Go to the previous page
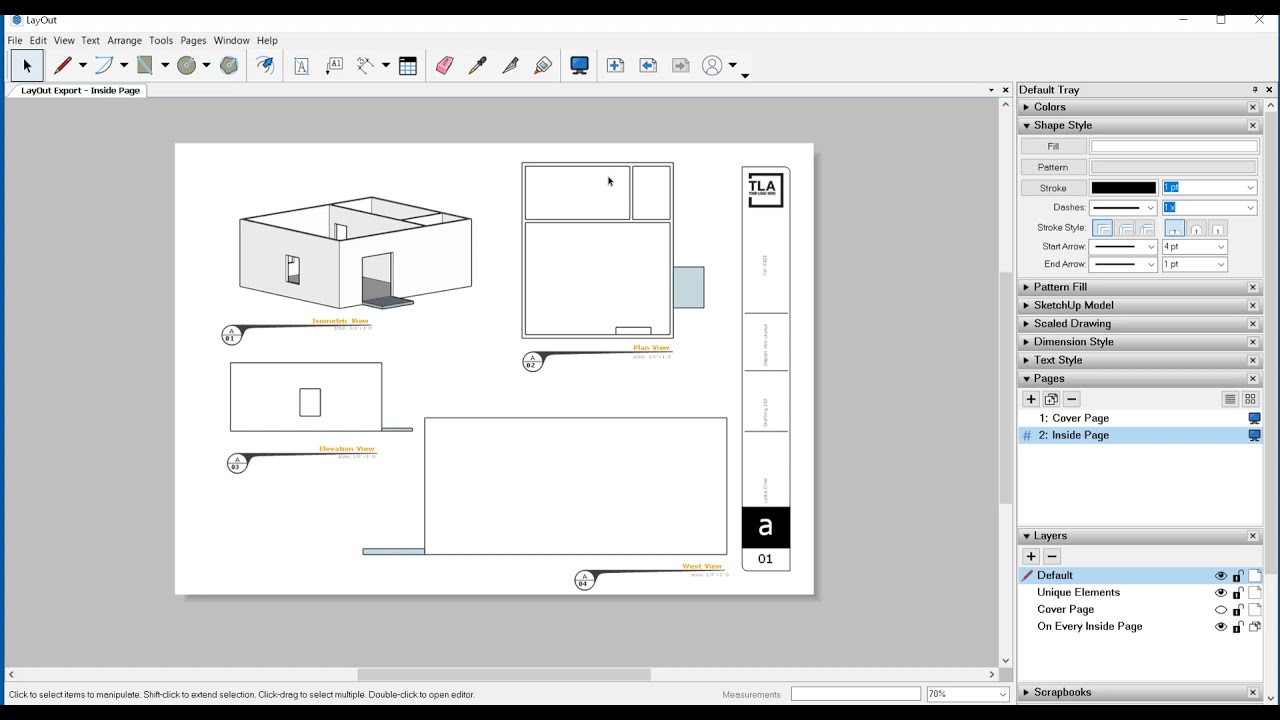Screen dimensions: 1280x720 [x=648, y=66]
